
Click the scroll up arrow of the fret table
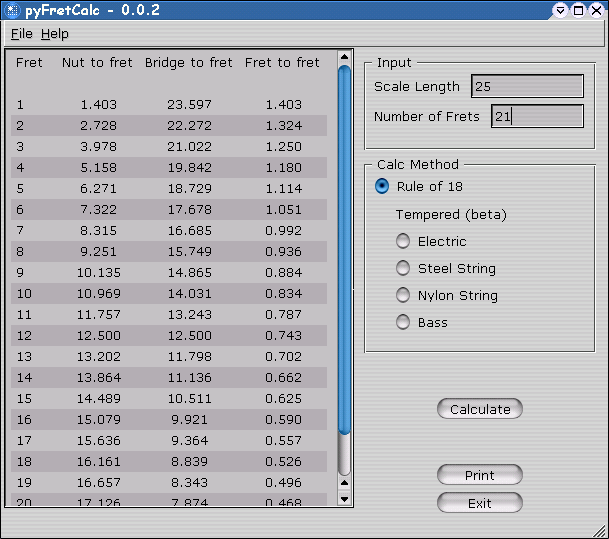point(344,59)
